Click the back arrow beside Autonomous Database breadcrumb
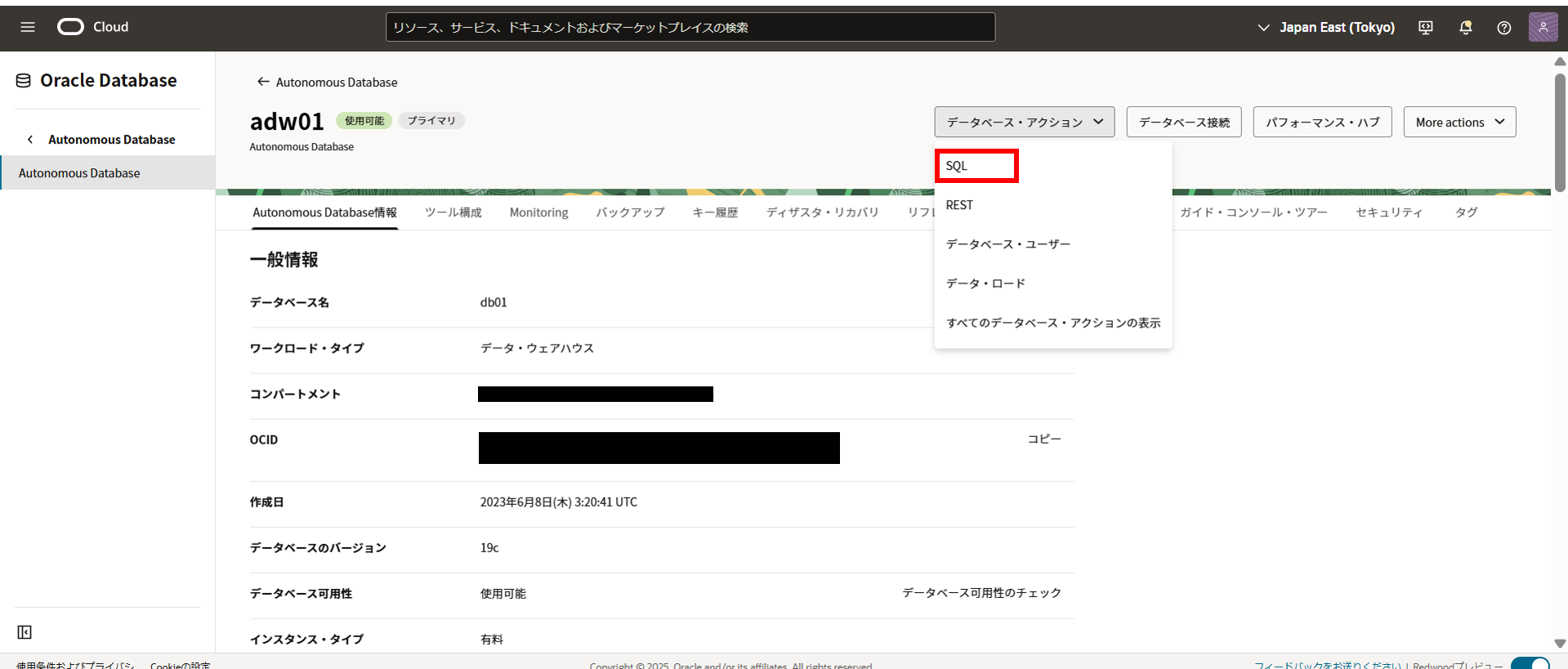 pos(263,82)
